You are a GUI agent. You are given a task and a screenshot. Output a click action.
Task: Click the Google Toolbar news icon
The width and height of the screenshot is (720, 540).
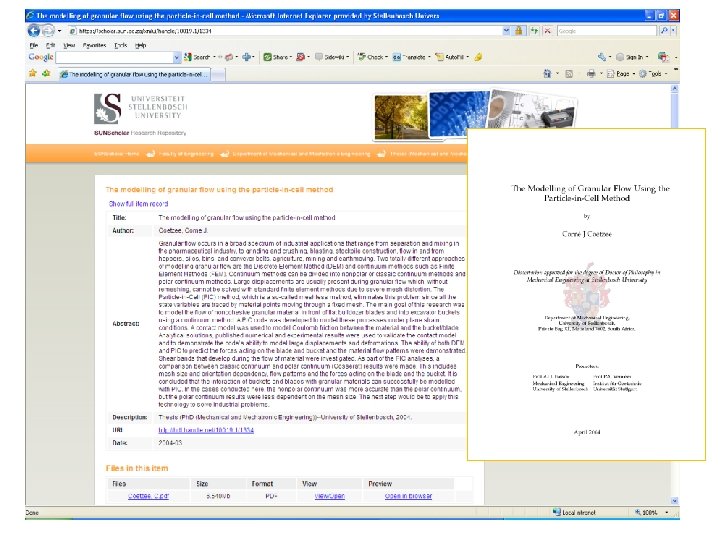click(x=229, y=57)
